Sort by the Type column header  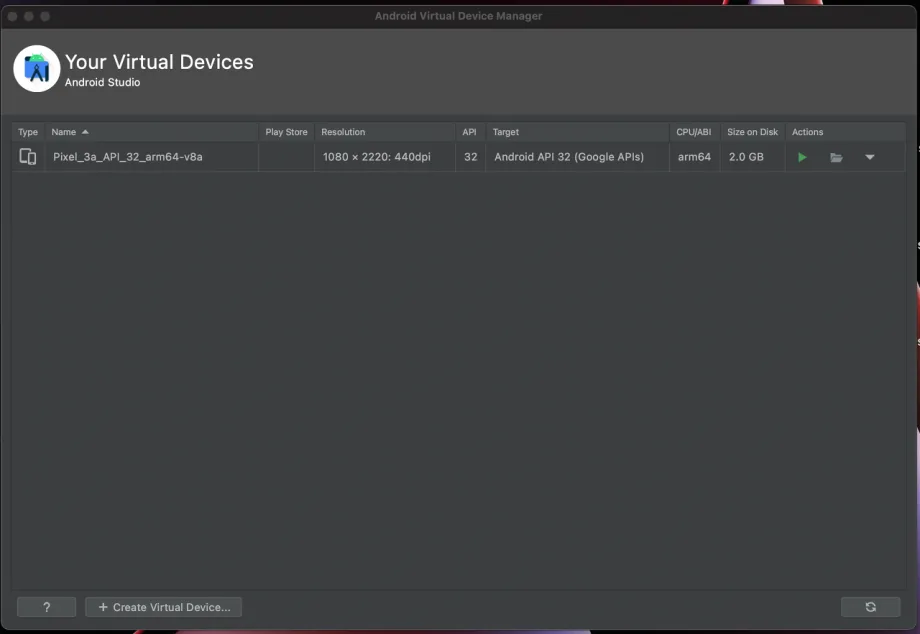coord(28,132)
